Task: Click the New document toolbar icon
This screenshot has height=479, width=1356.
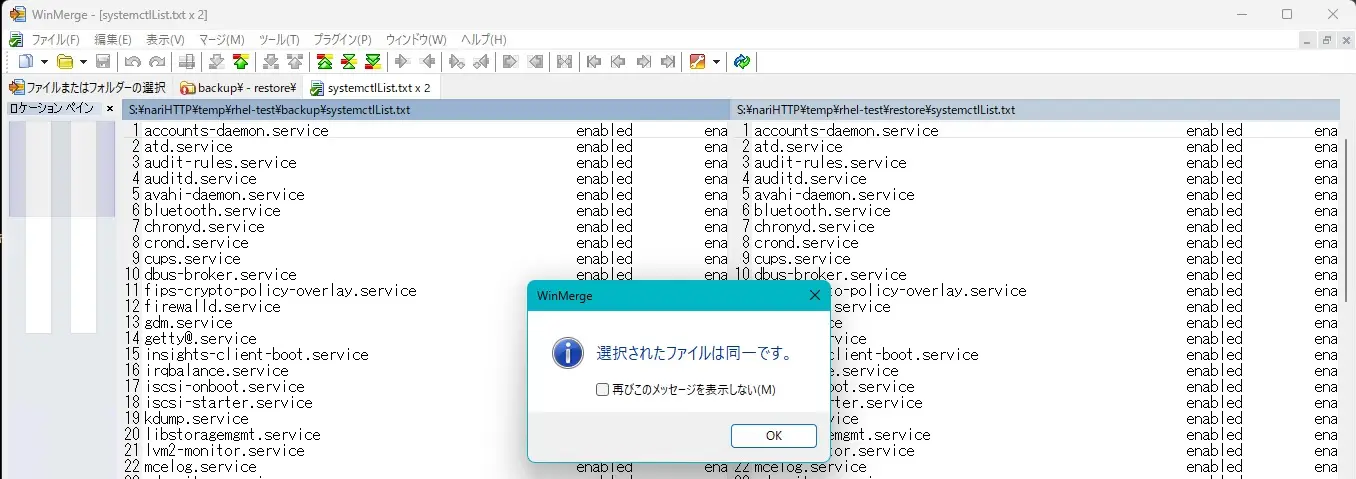Action: [x=26, y=62]
